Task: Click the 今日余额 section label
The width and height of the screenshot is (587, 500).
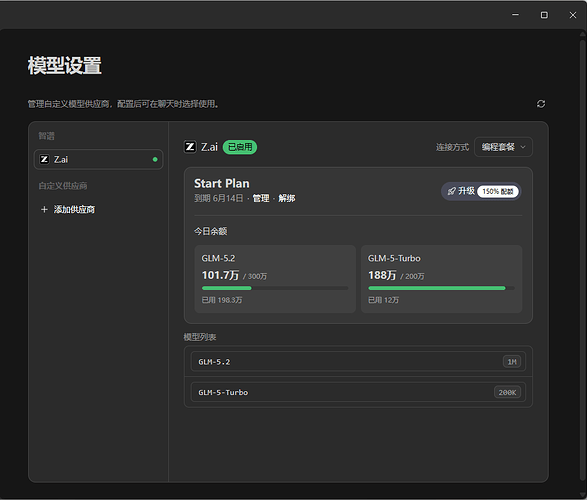Action: pos(210,231)
